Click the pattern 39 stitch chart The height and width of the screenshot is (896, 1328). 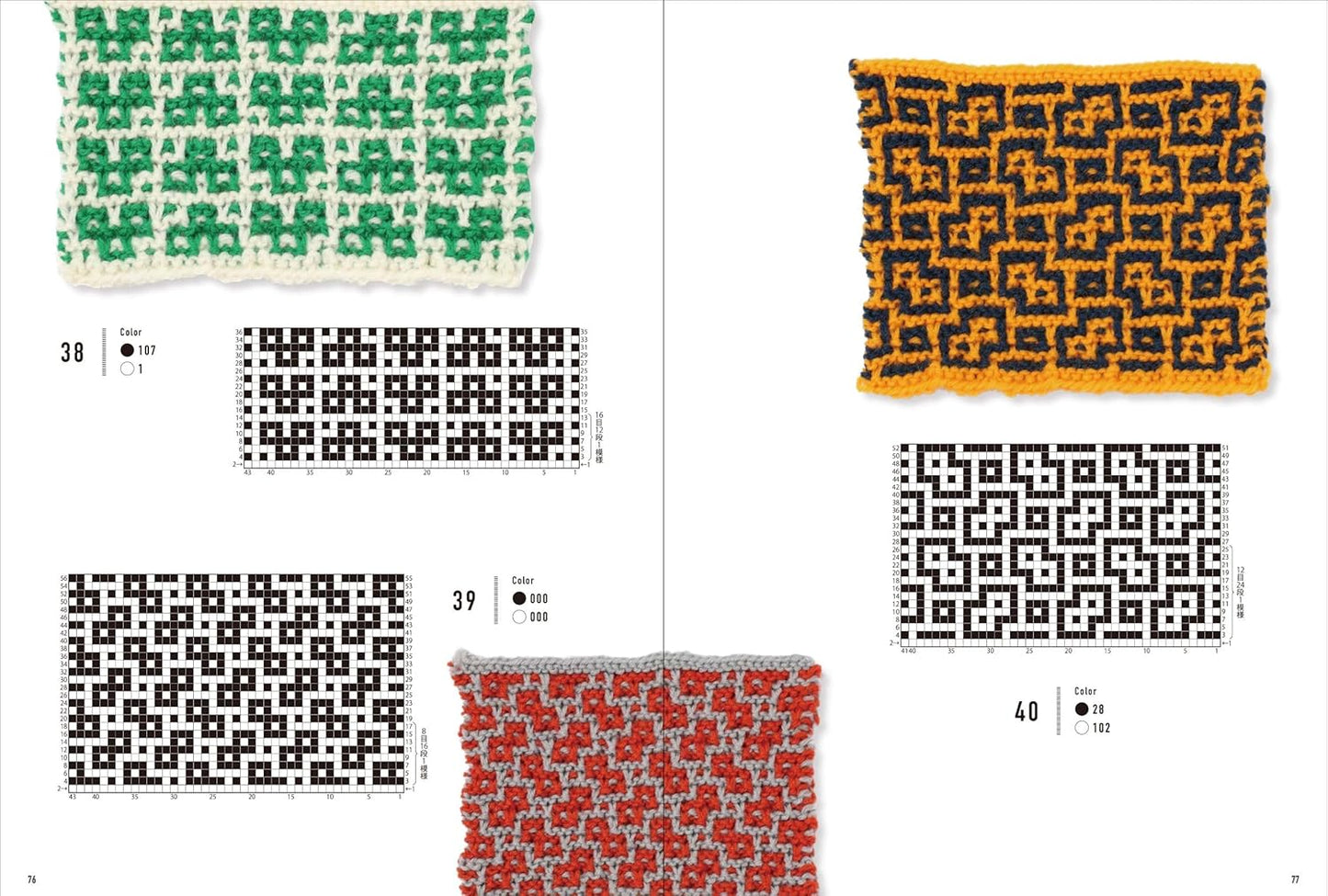point(236,683)
